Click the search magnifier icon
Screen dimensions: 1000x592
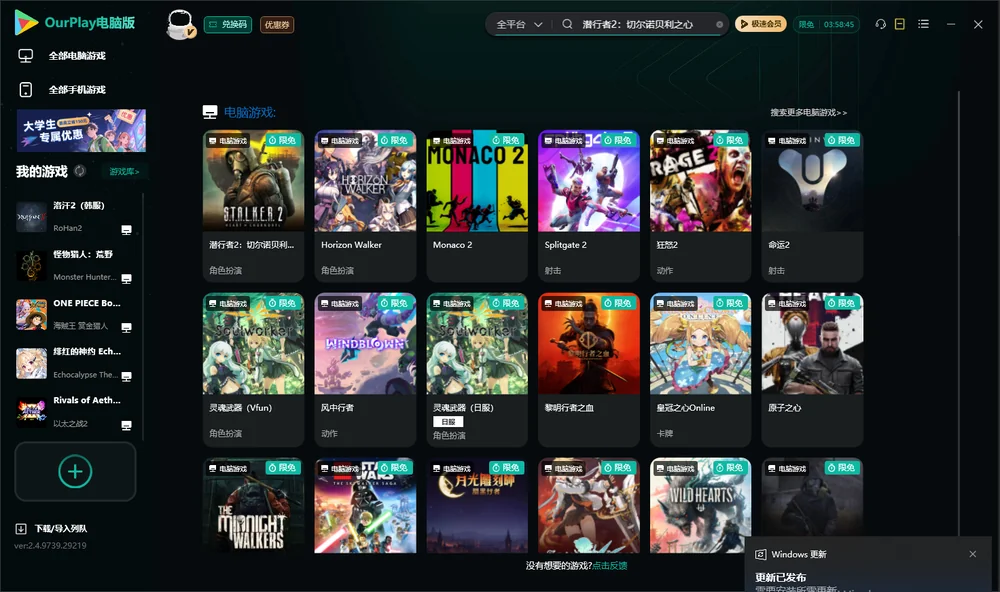(x=567, y=24)
